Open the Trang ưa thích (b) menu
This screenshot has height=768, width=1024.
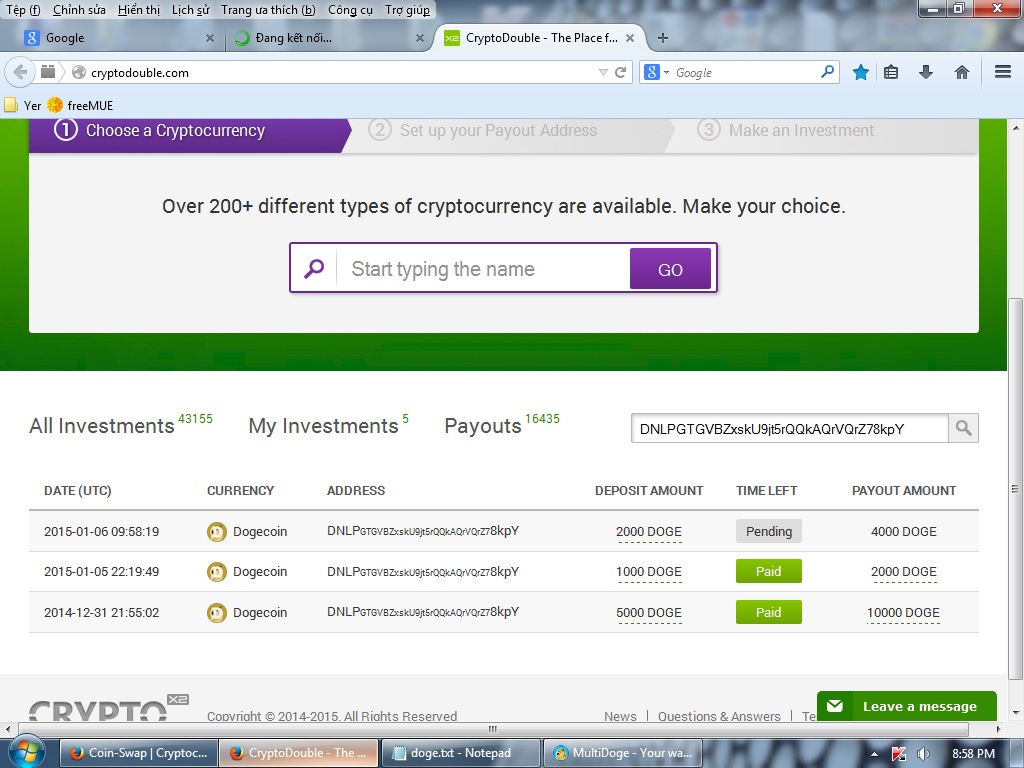coord(268,10)
